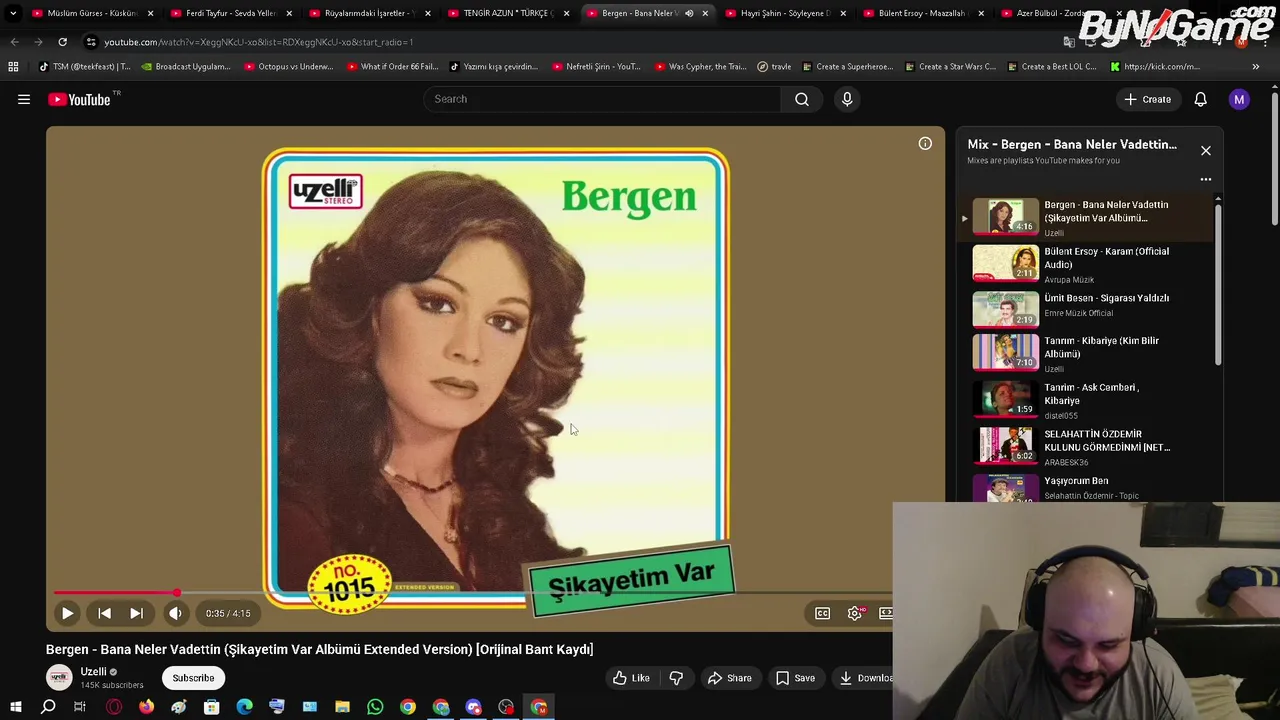Save the video to a playlist
1280x720 pixels.
795,678
